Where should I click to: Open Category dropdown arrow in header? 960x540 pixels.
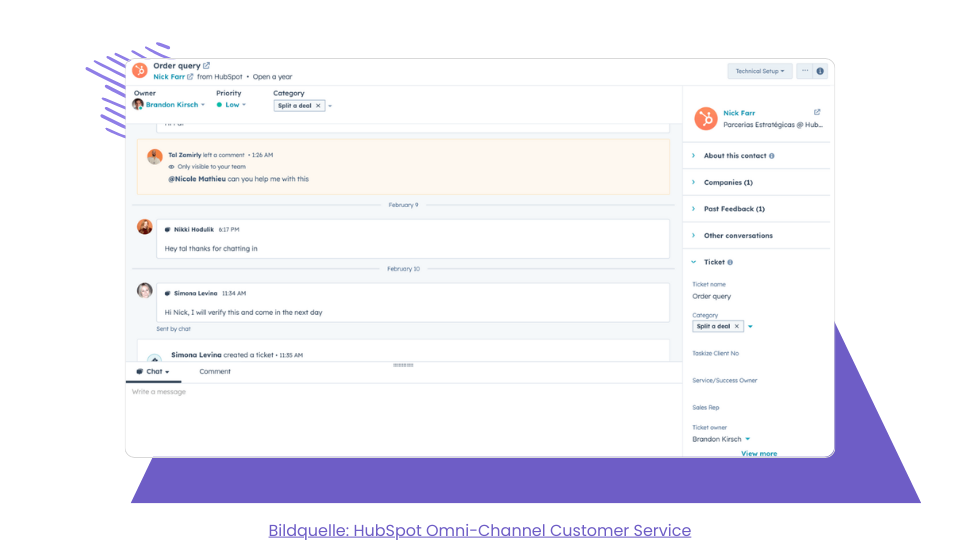pyautogui.click(x=330, y=106)
